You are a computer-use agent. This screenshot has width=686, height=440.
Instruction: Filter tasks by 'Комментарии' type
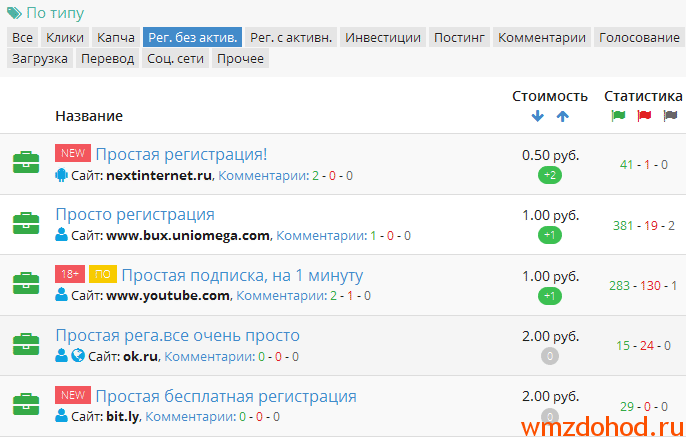coord(542,37)
